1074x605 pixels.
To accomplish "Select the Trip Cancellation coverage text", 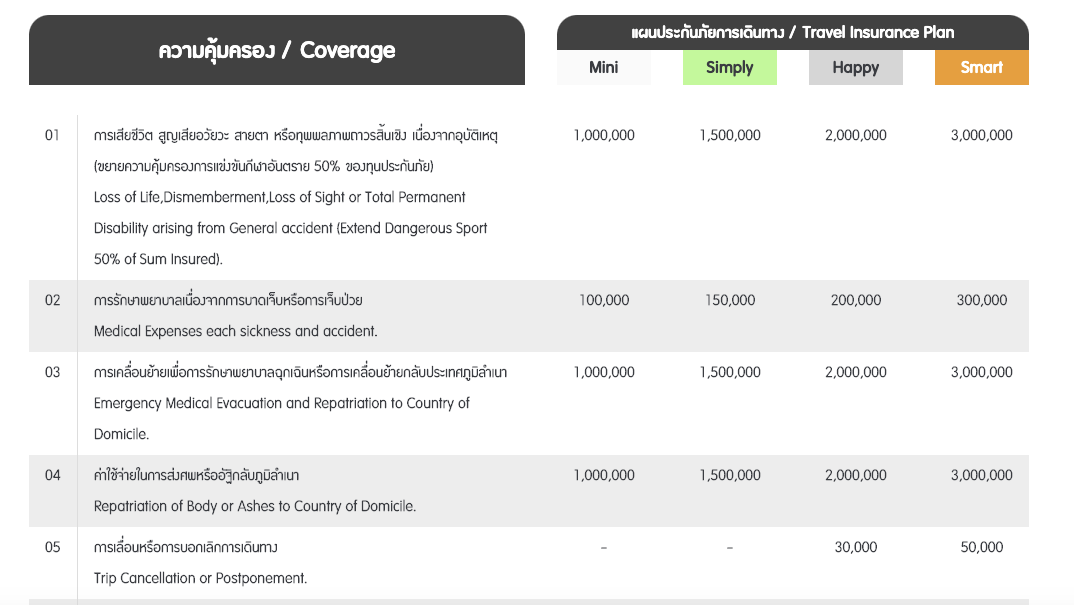I will click(x=200, y=578).
